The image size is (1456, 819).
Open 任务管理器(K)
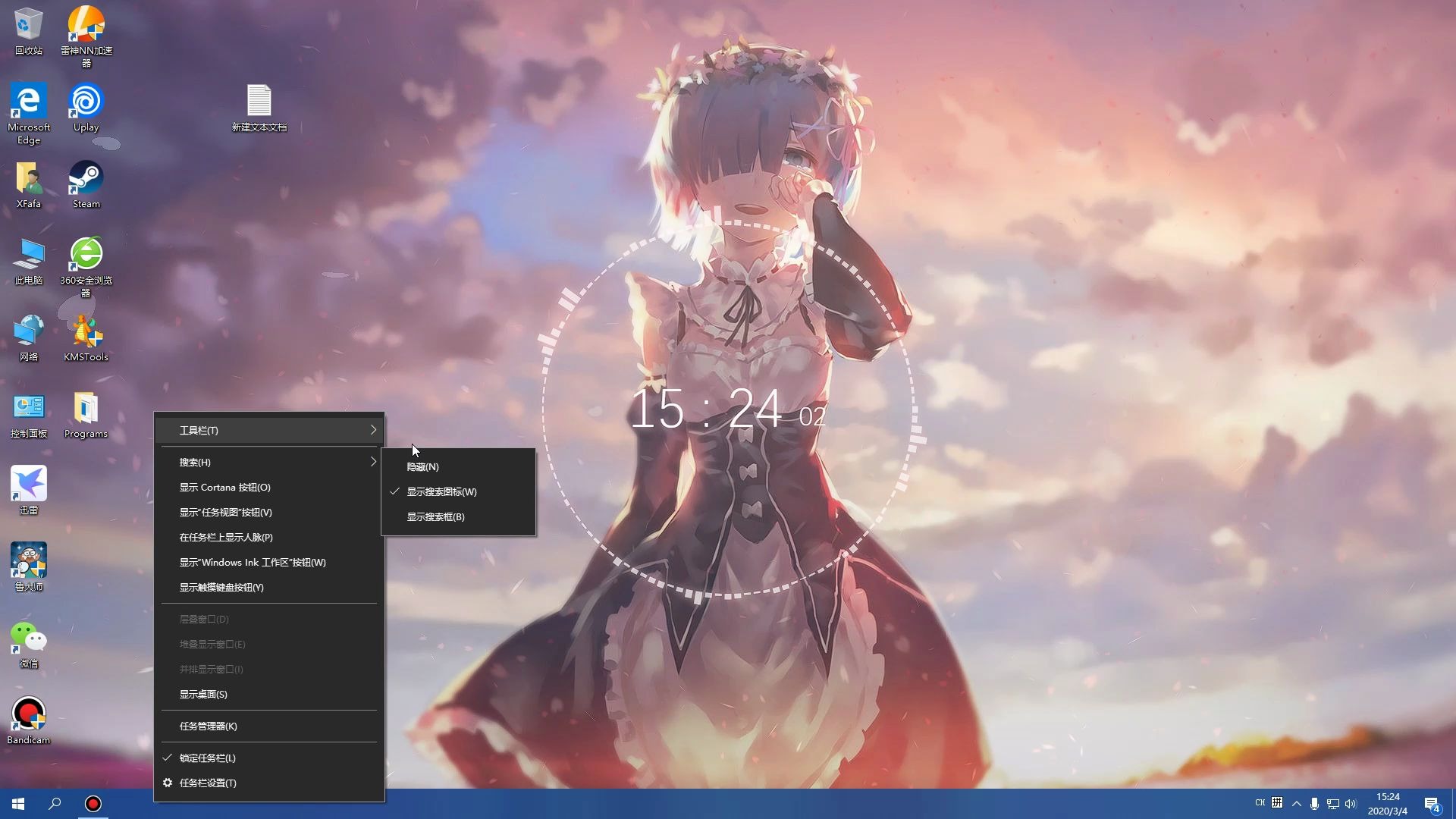point(208,725)
